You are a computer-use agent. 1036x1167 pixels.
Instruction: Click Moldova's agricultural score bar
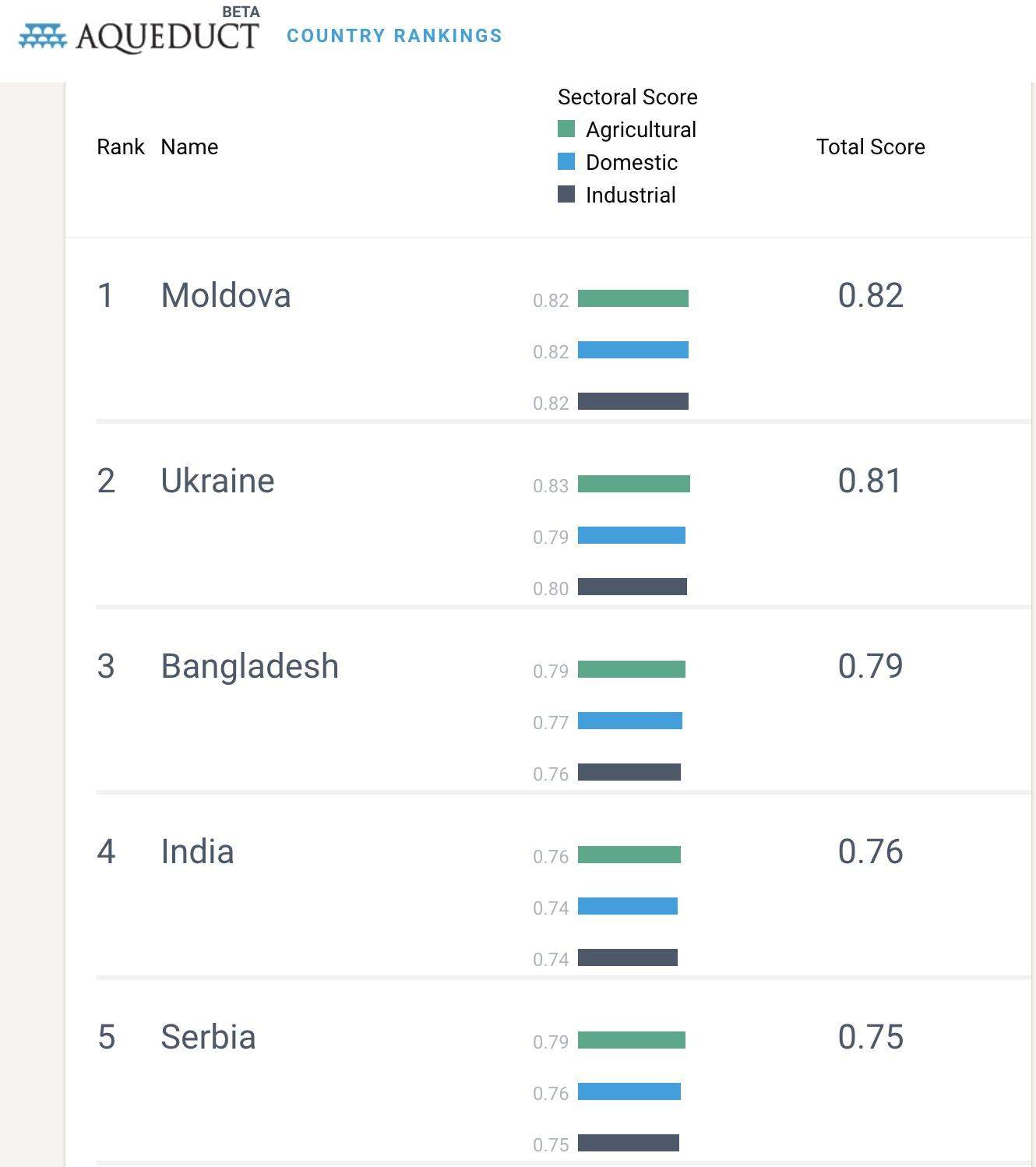tap(633, 298)
